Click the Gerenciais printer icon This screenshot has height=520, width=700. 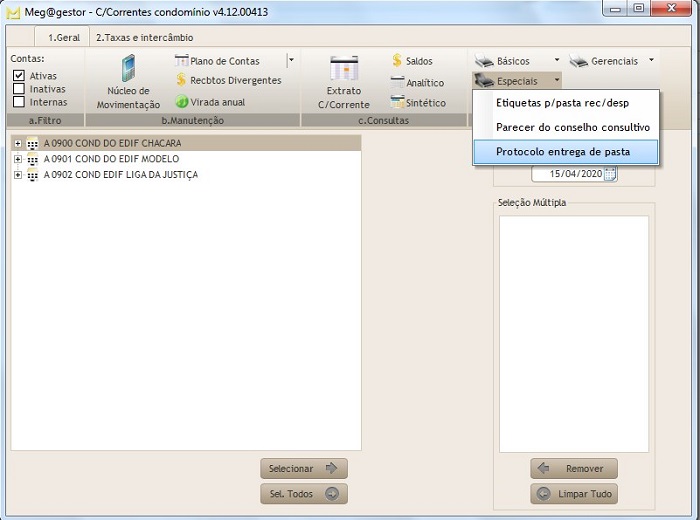(x=579, y=61)
